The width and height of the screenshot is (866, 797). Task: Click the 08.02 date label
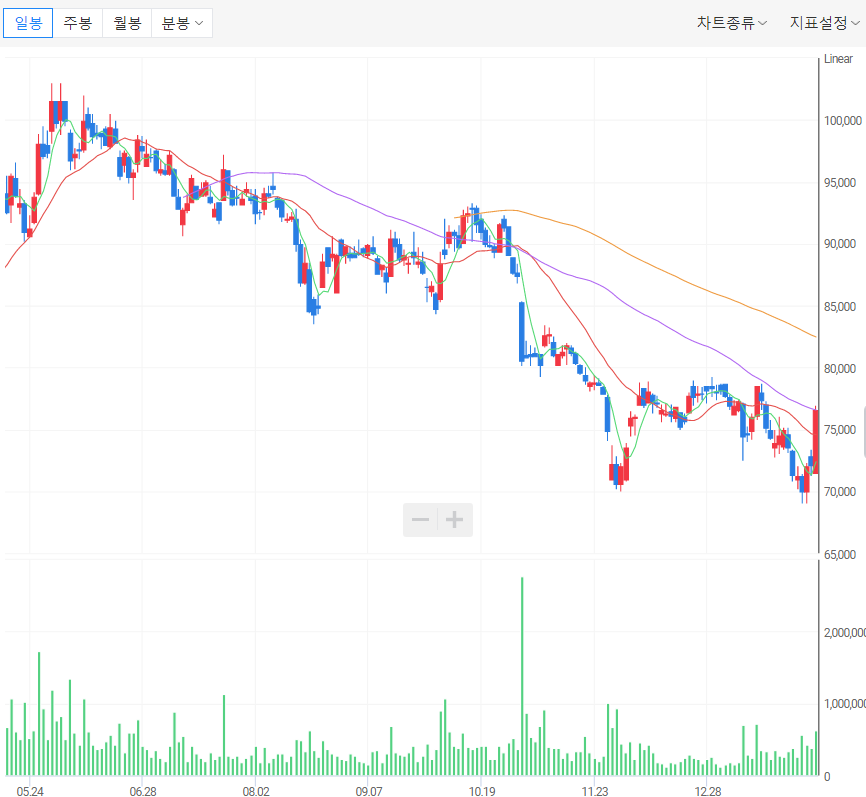(x=256, y=791)
